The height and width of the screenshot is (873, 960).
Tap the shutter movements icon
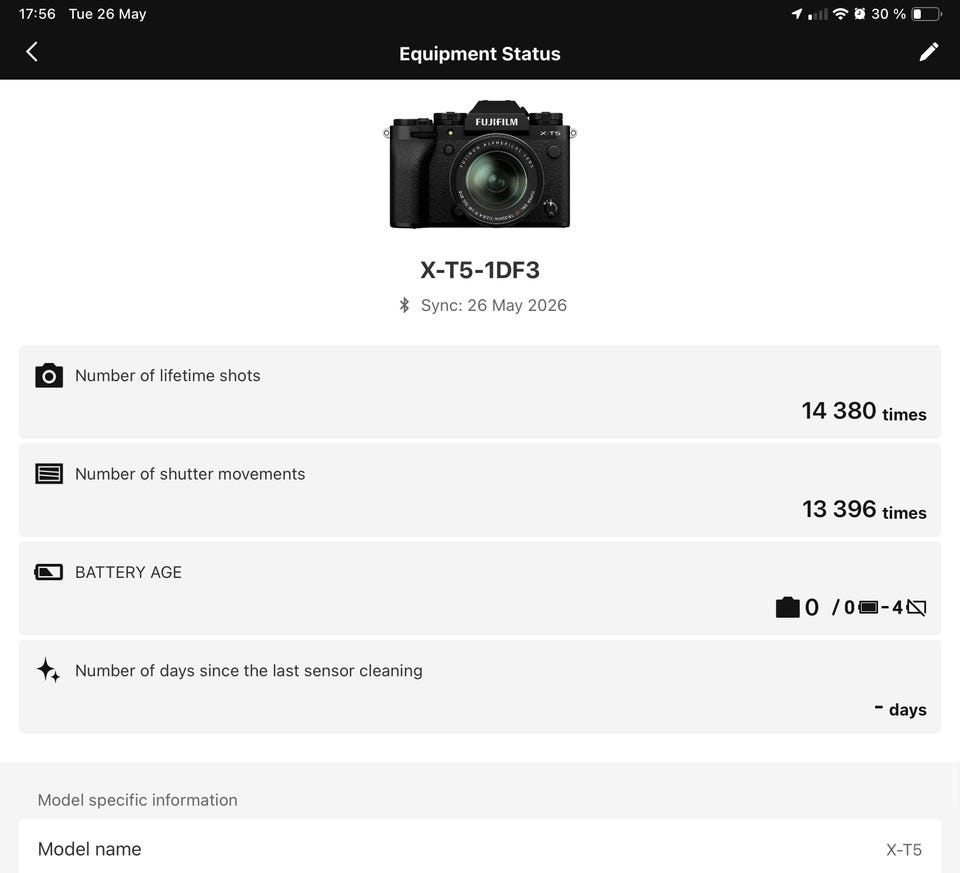point(49,474)
